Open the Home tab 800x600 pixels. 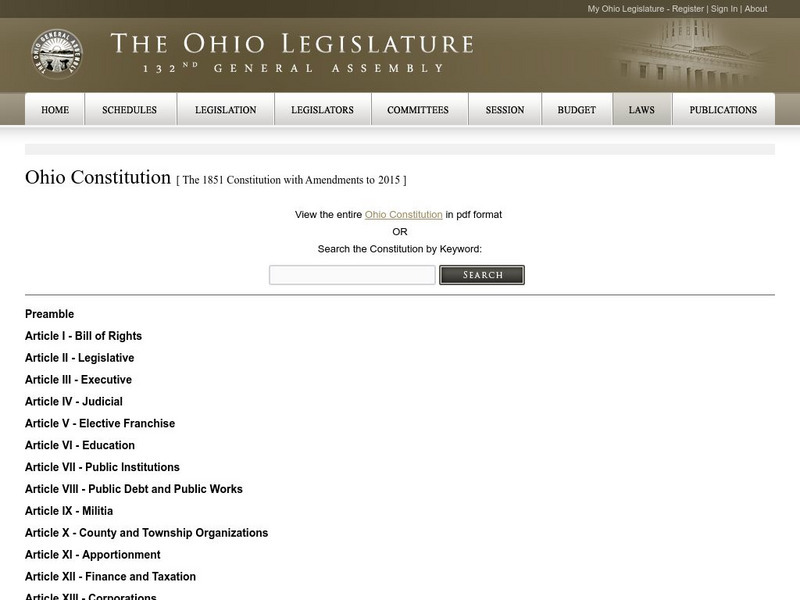(x=55, y=110)
